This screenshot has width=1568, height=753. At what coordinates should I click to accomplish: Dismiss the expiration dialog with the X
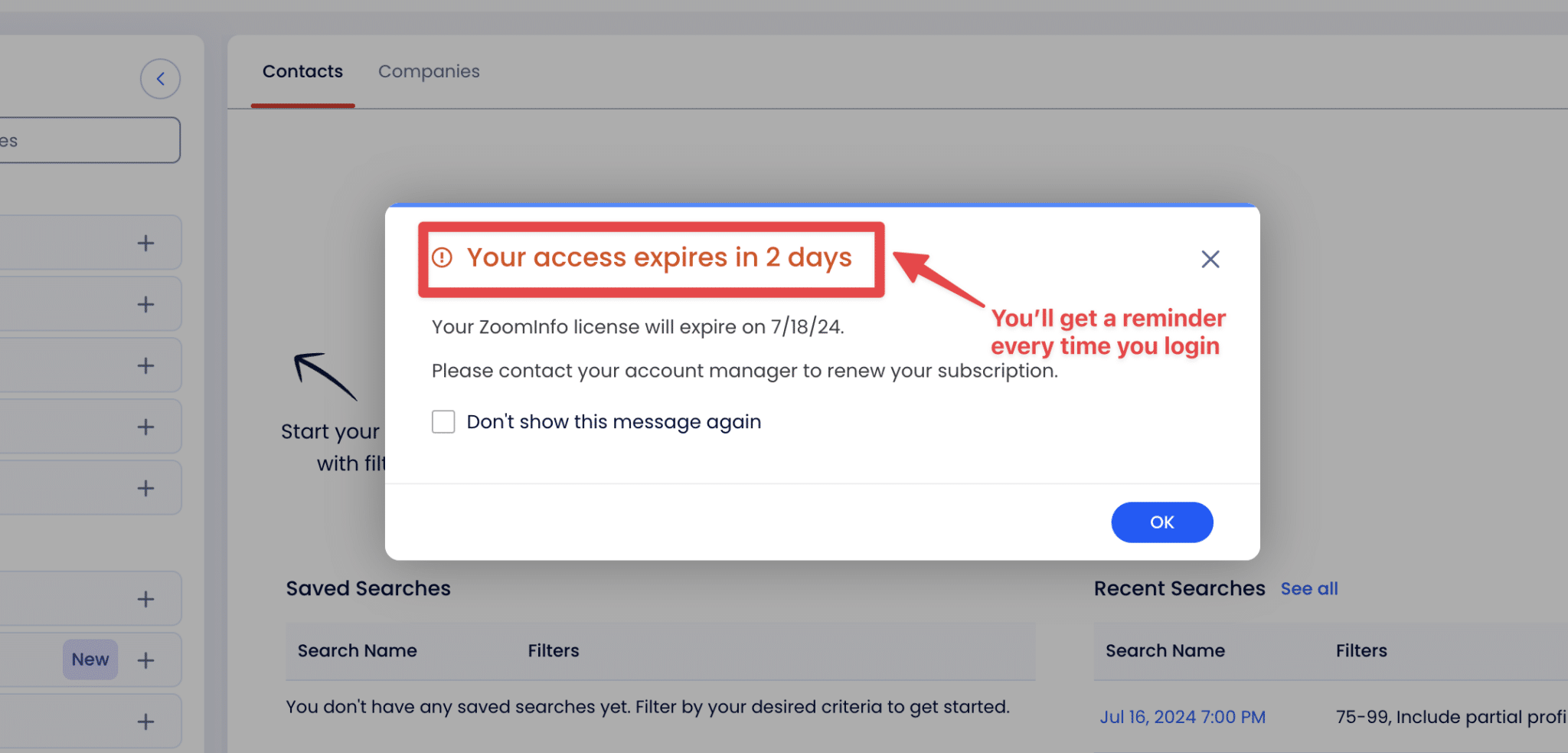(1210, 259)
